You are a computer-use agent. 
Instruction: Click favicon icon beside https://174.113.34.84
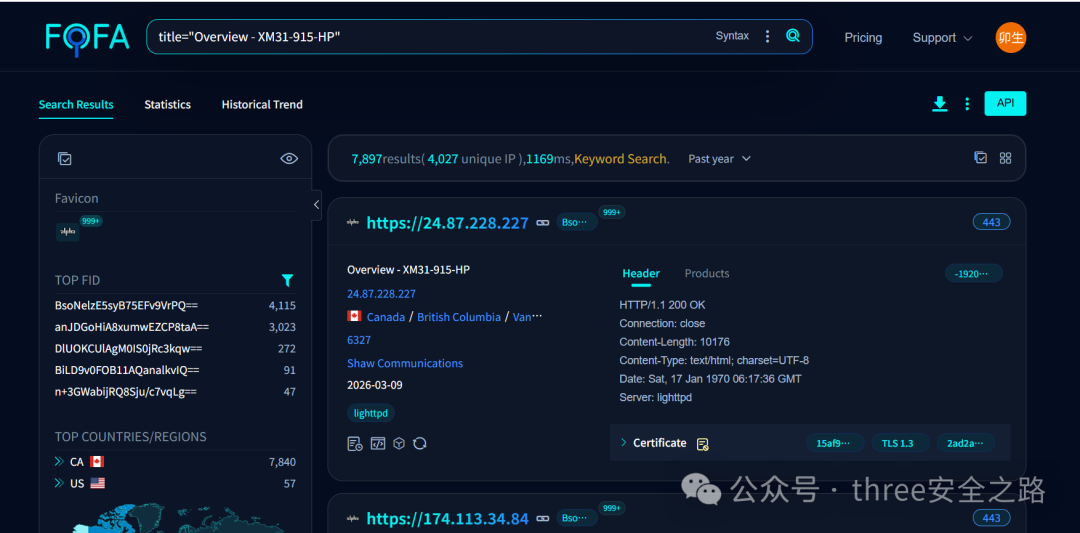[x=353, y=519]
